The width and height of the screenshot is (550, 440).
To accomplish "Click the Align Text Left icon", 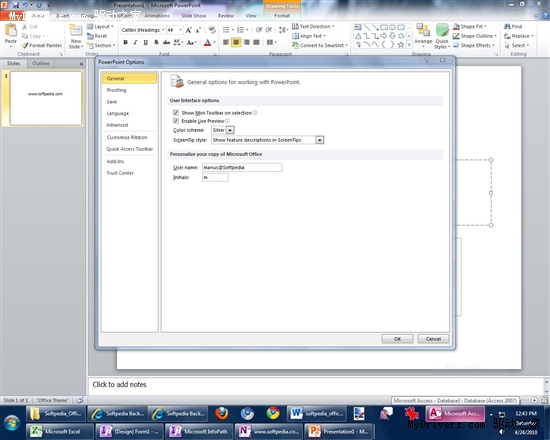I will point(226,42).
